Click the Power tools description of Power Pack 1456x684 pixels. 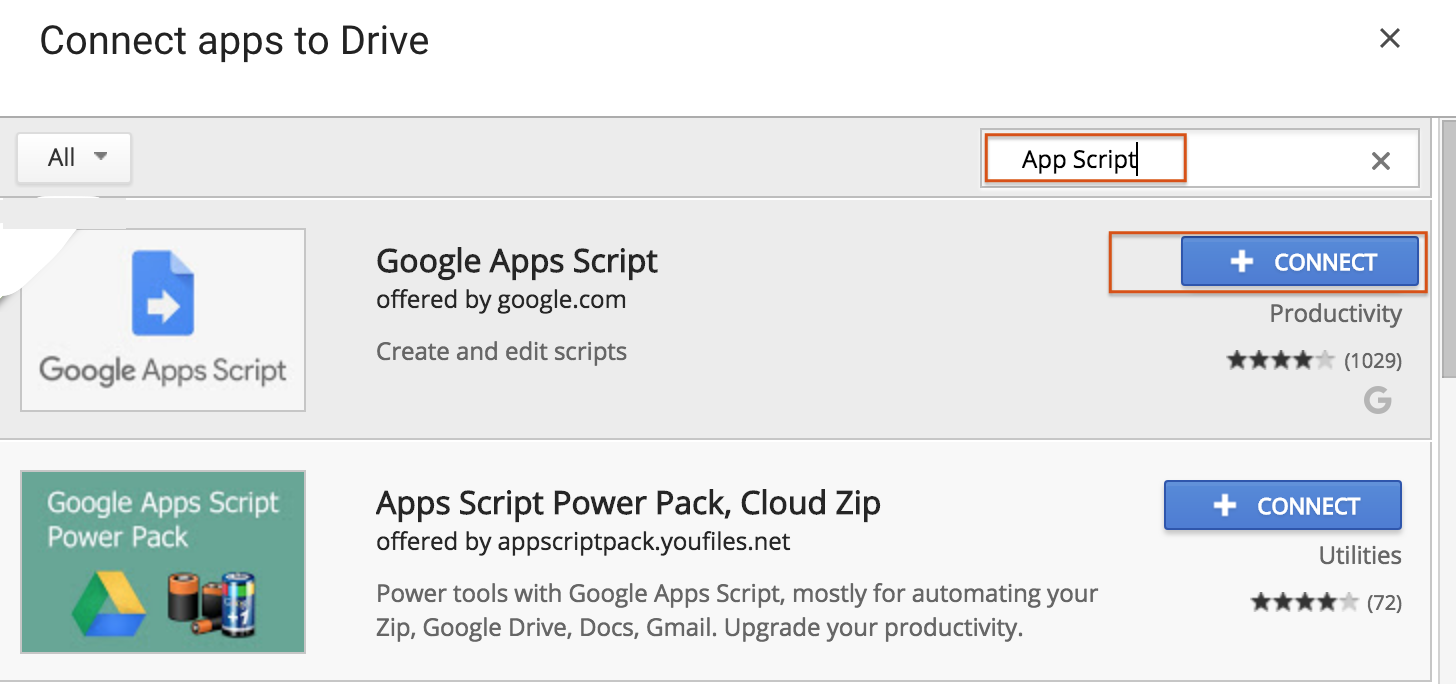(737, 611)
